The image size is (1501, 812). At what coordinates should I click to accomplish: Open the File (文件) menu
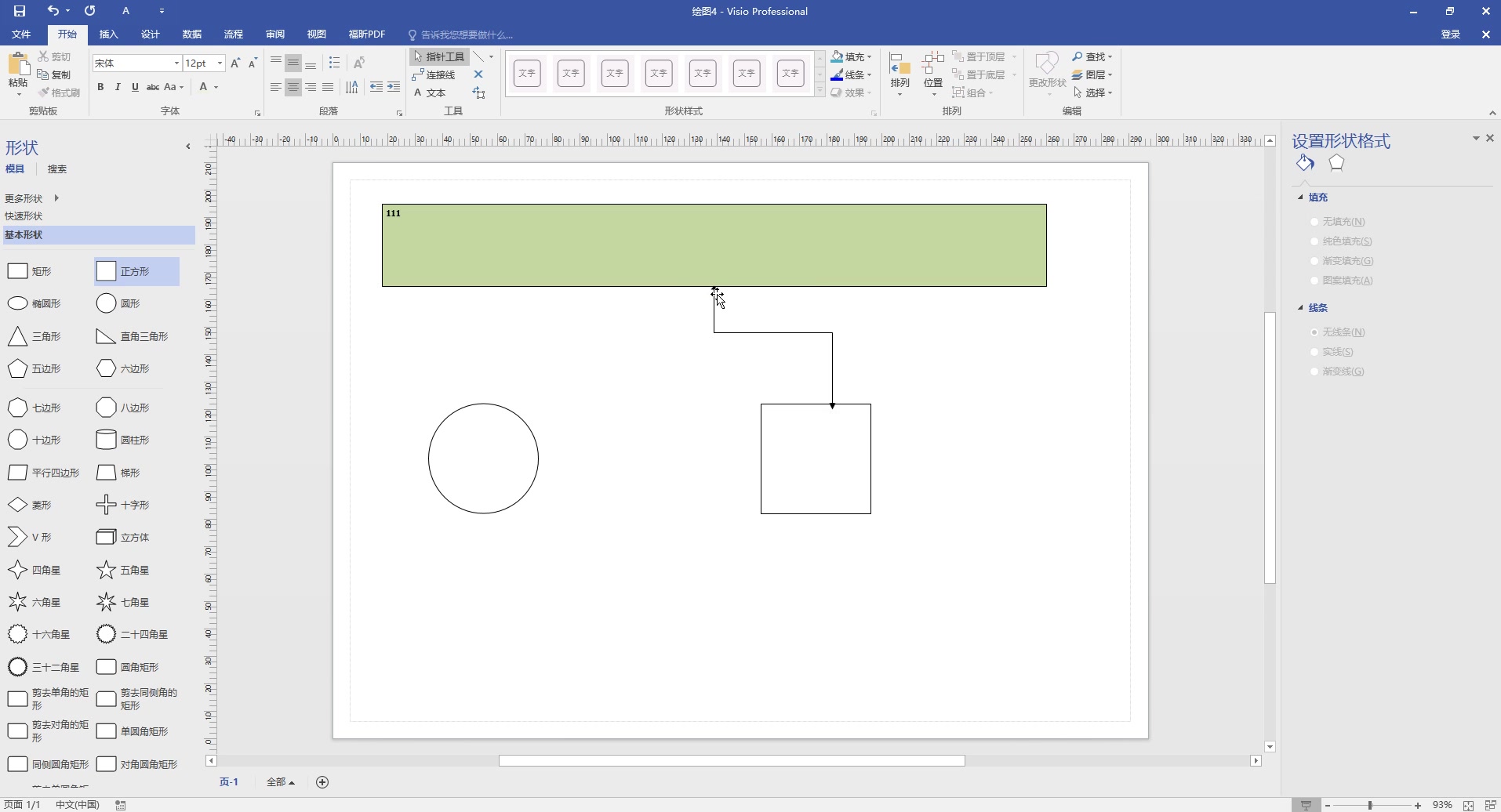[x=21, y=34]
